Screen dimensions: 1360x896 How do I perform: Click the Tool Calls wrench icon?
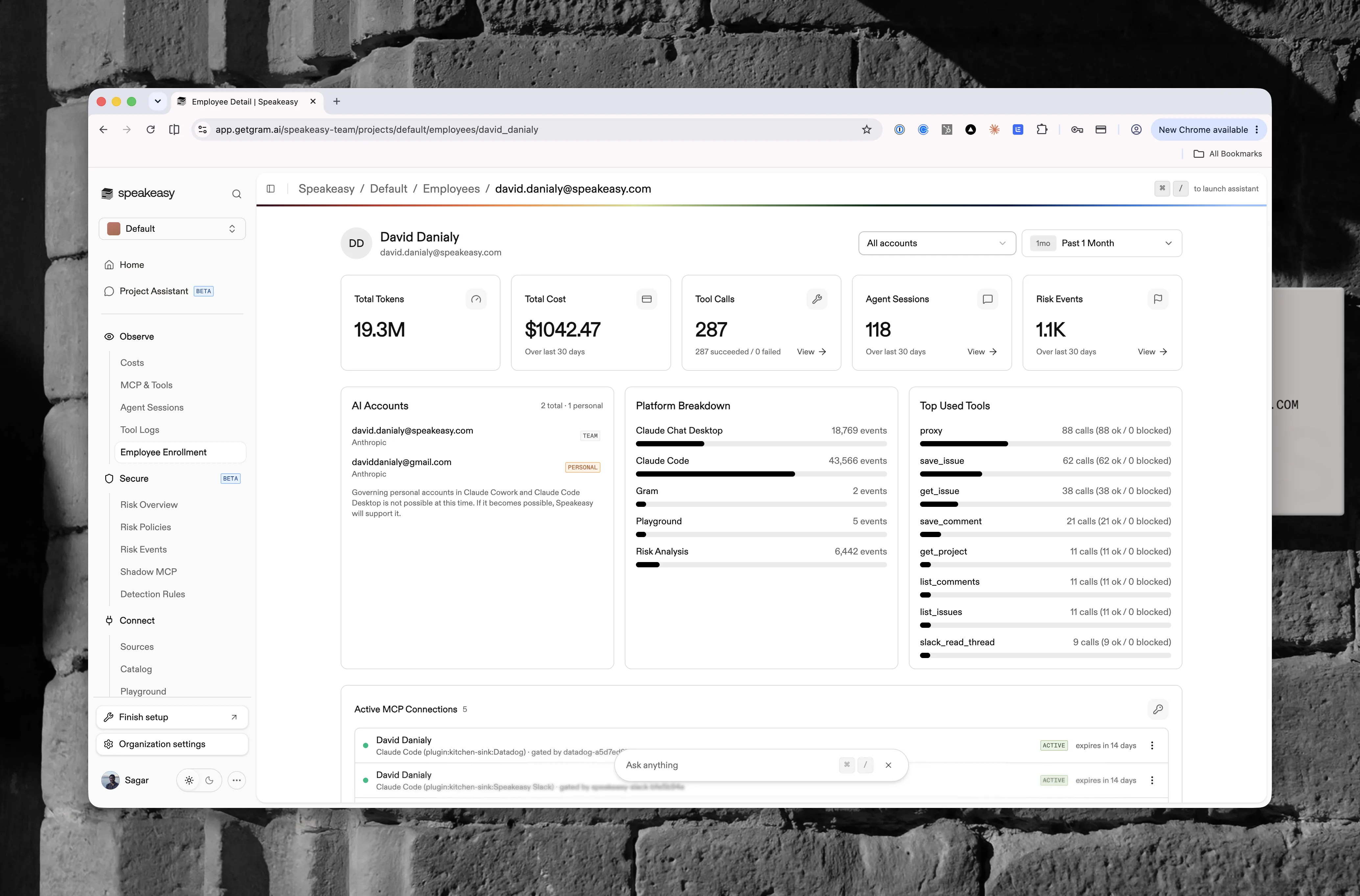(x=817, y=299)
